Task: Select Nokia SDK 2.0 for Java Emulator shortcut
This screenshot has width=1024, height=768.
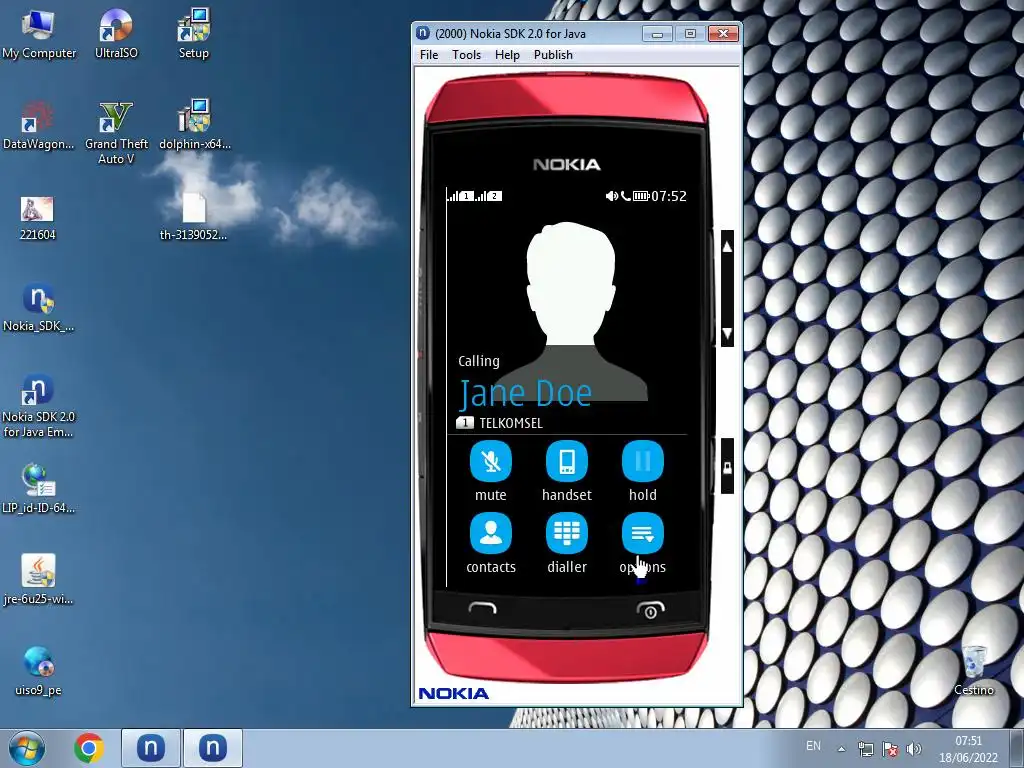Action: point(38,406)
